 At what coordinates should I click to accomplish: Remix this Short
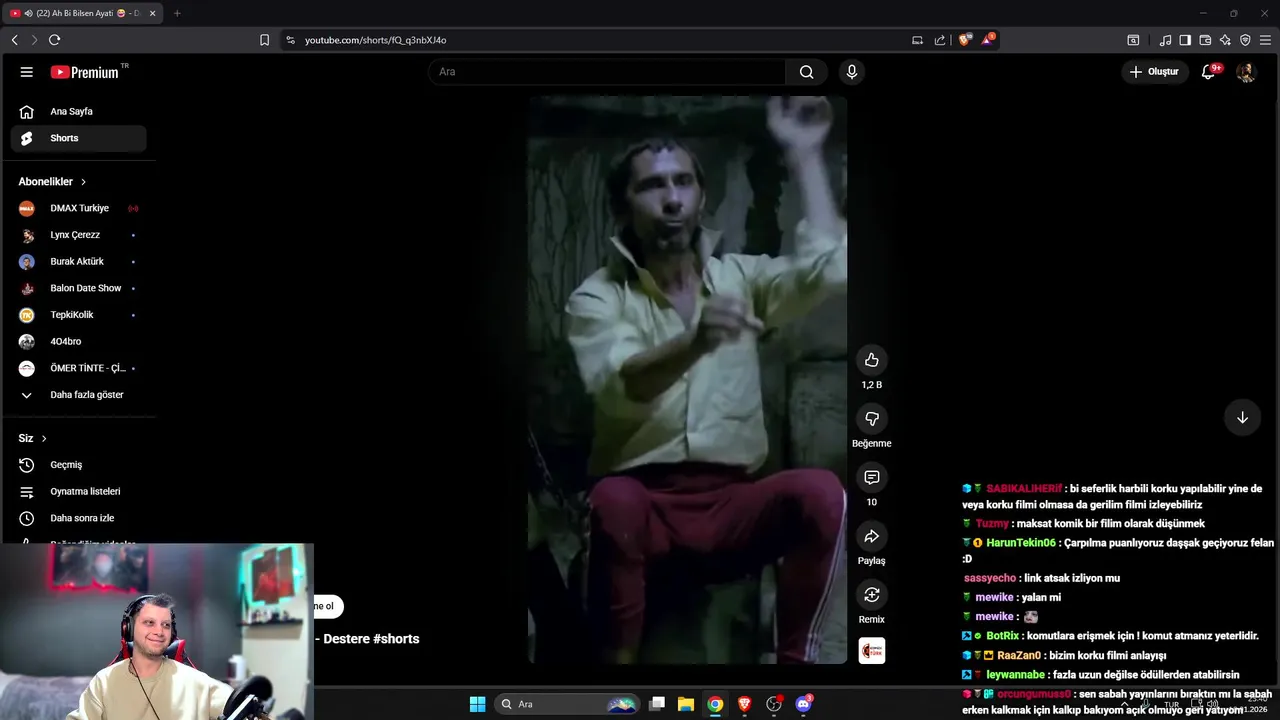pos(872,595)
